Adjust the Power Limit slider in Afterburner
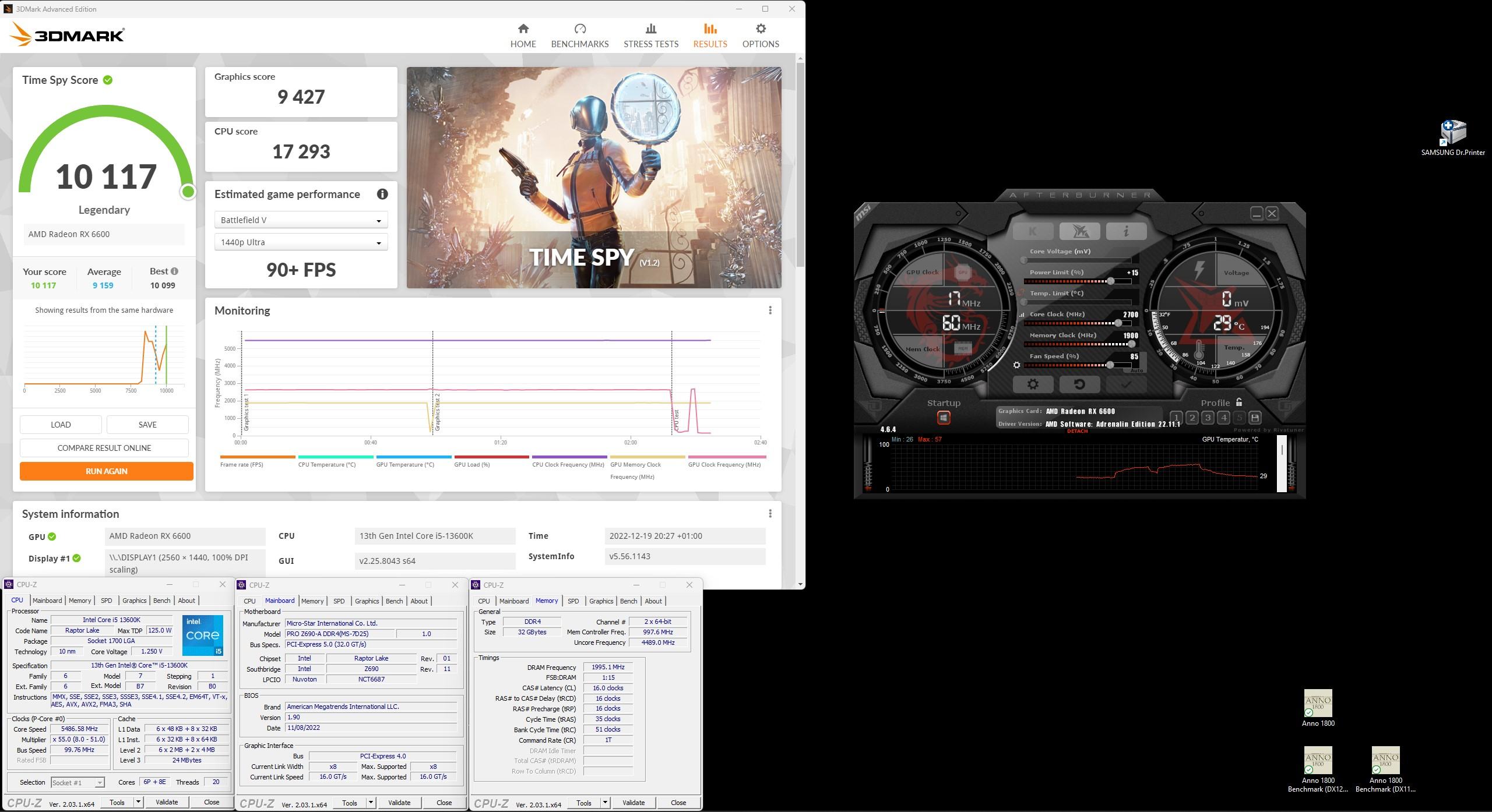 tap(1077, 281)
